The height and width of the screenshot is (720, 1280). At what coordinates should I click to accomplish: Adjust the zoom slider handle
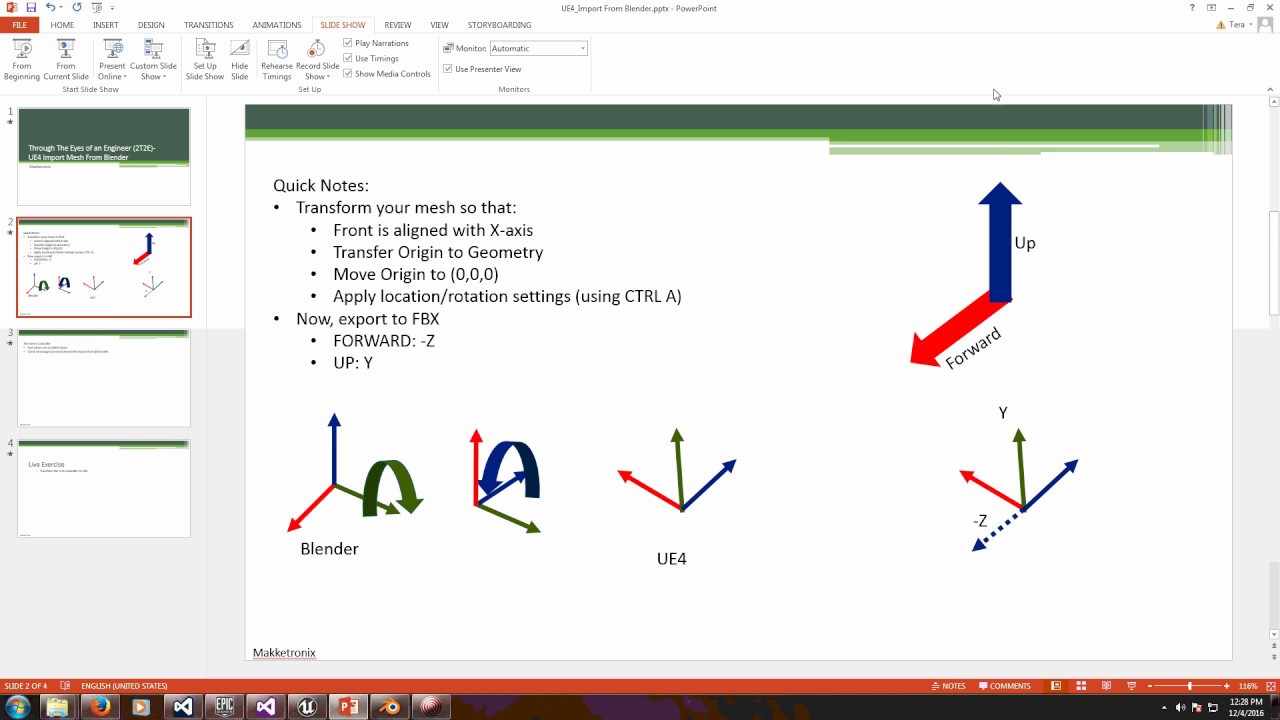1189,686
